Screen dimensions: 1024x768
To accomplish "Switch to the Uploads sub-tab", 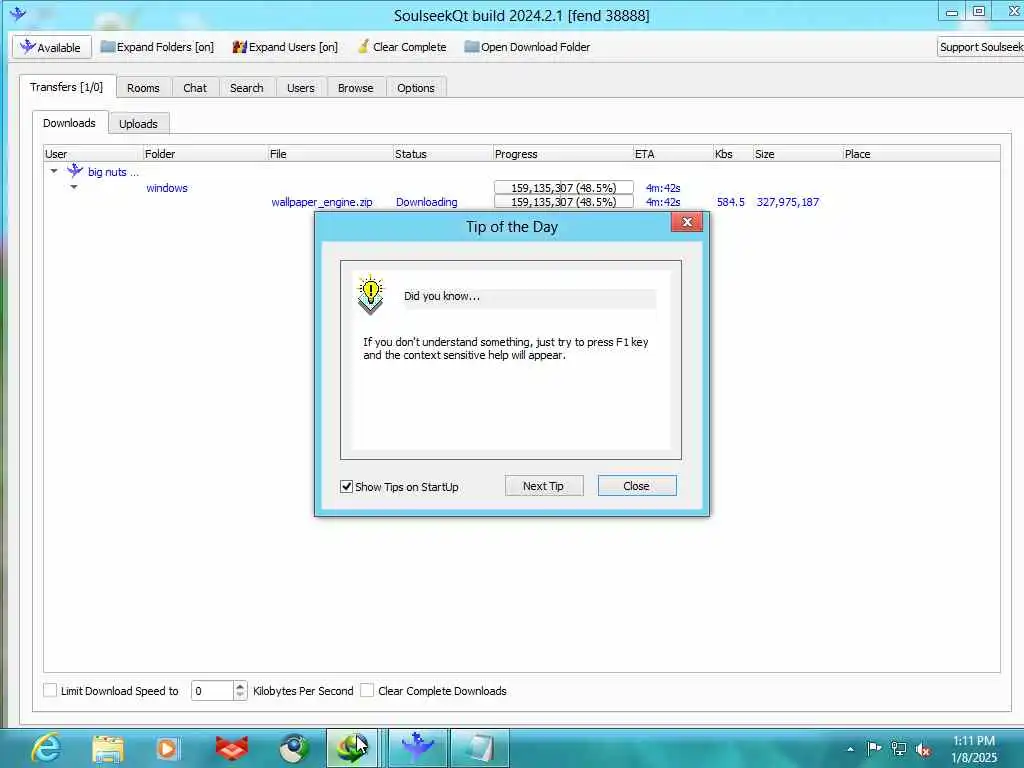I will (x=138, y=123).
